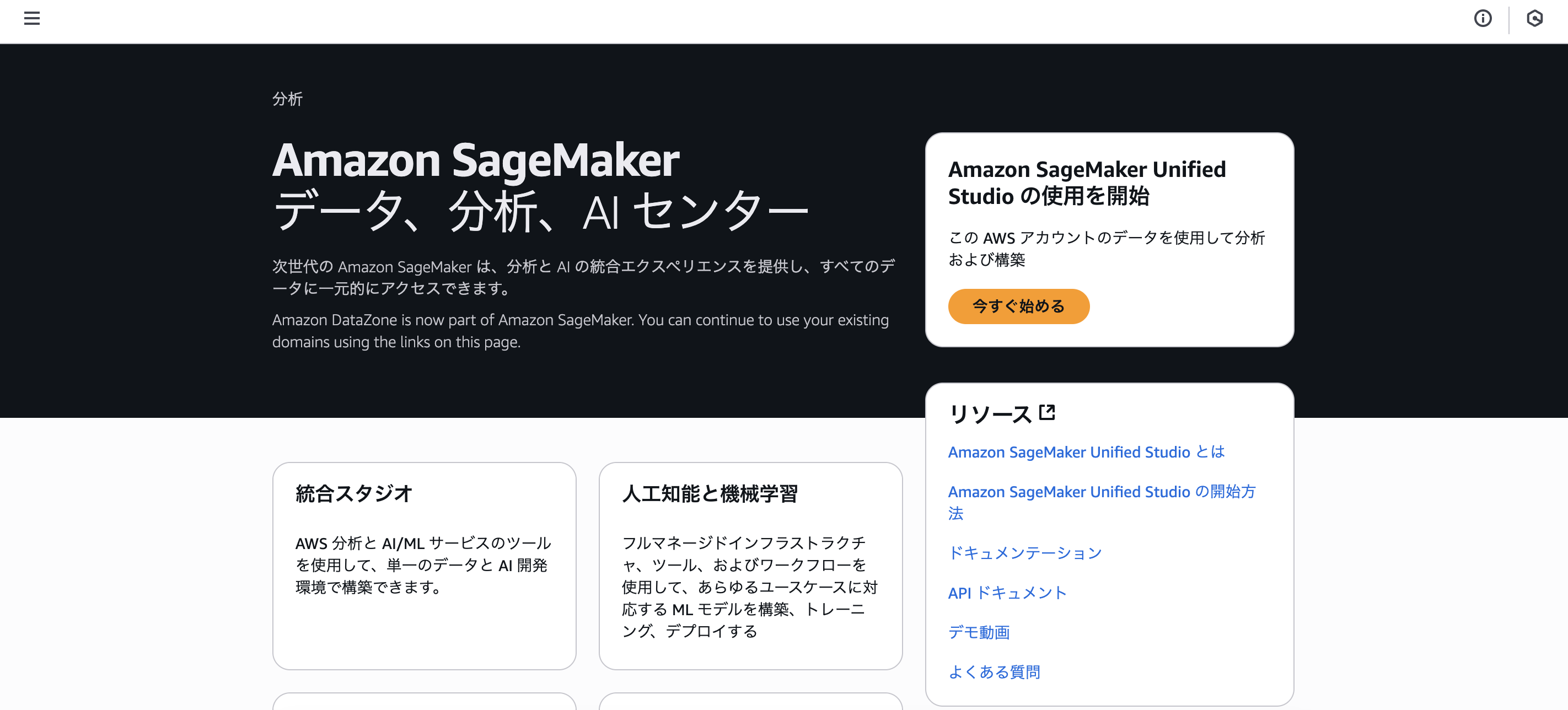The height and width of the screenshot is (710, 1568).
Task: Click the Unified Studio の使用を開始 heading
Action: (x=1087, y=182)
